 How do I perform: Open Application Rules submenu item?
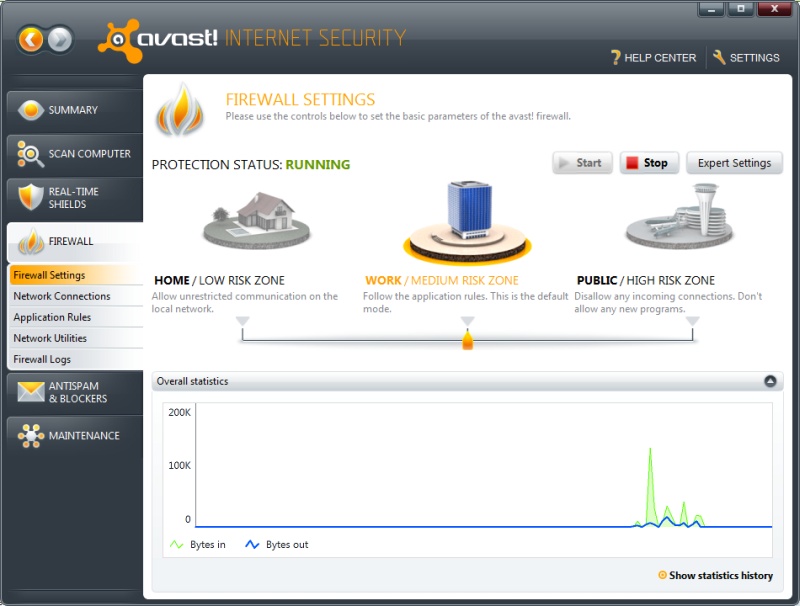(x=76, y=317)
